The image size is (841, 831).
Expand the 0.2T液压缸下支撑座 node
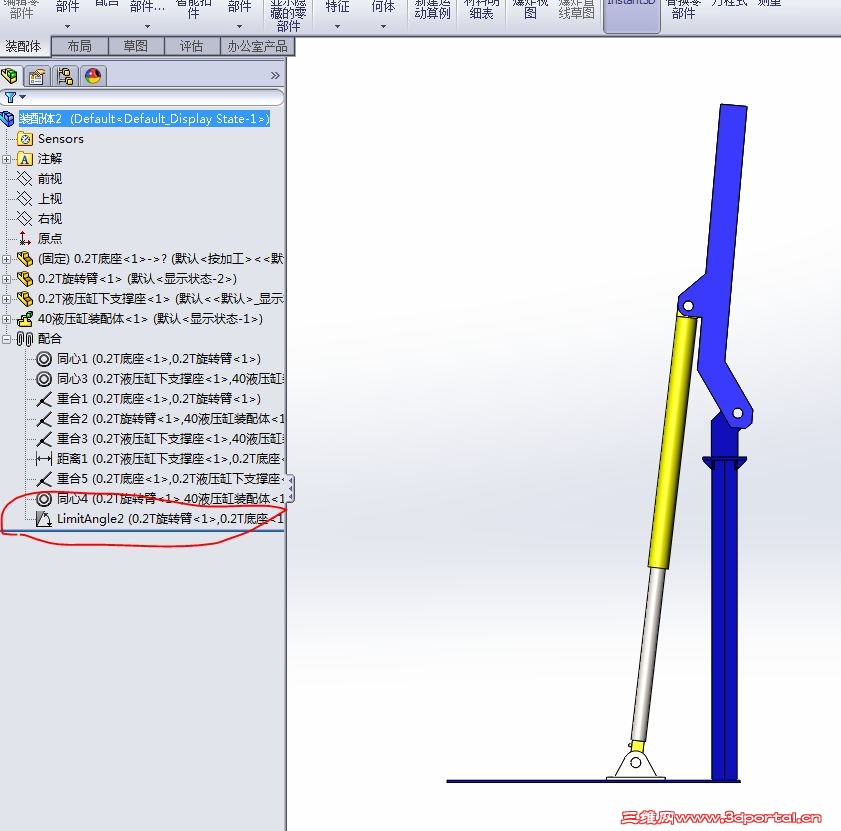coord(6,299)
